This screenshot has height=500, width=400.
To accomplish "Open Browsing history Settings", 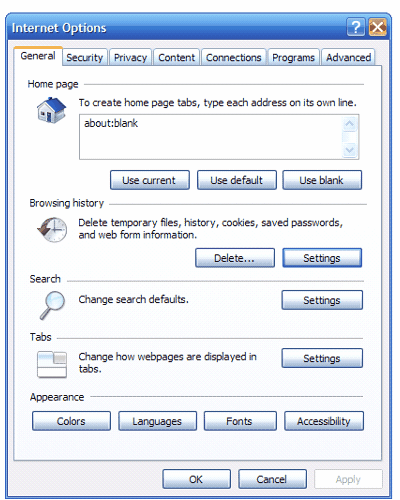I will coord(322,258).
